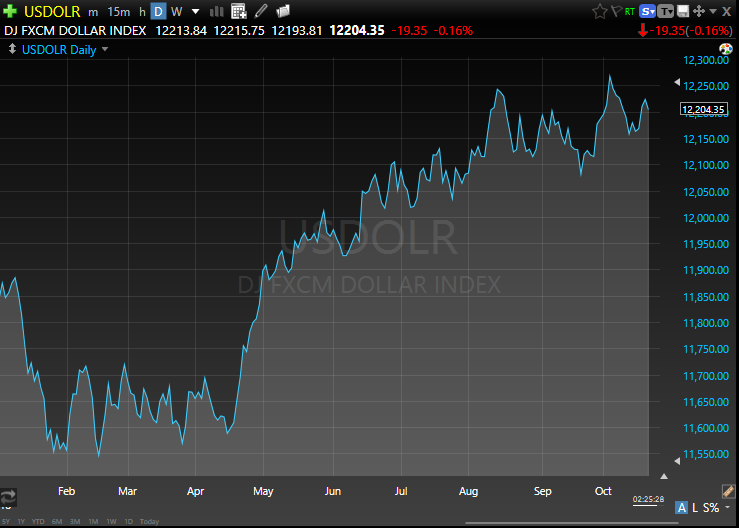Add to favorites with the star icon
739x528 pixels.
click(x=599, y=11)
